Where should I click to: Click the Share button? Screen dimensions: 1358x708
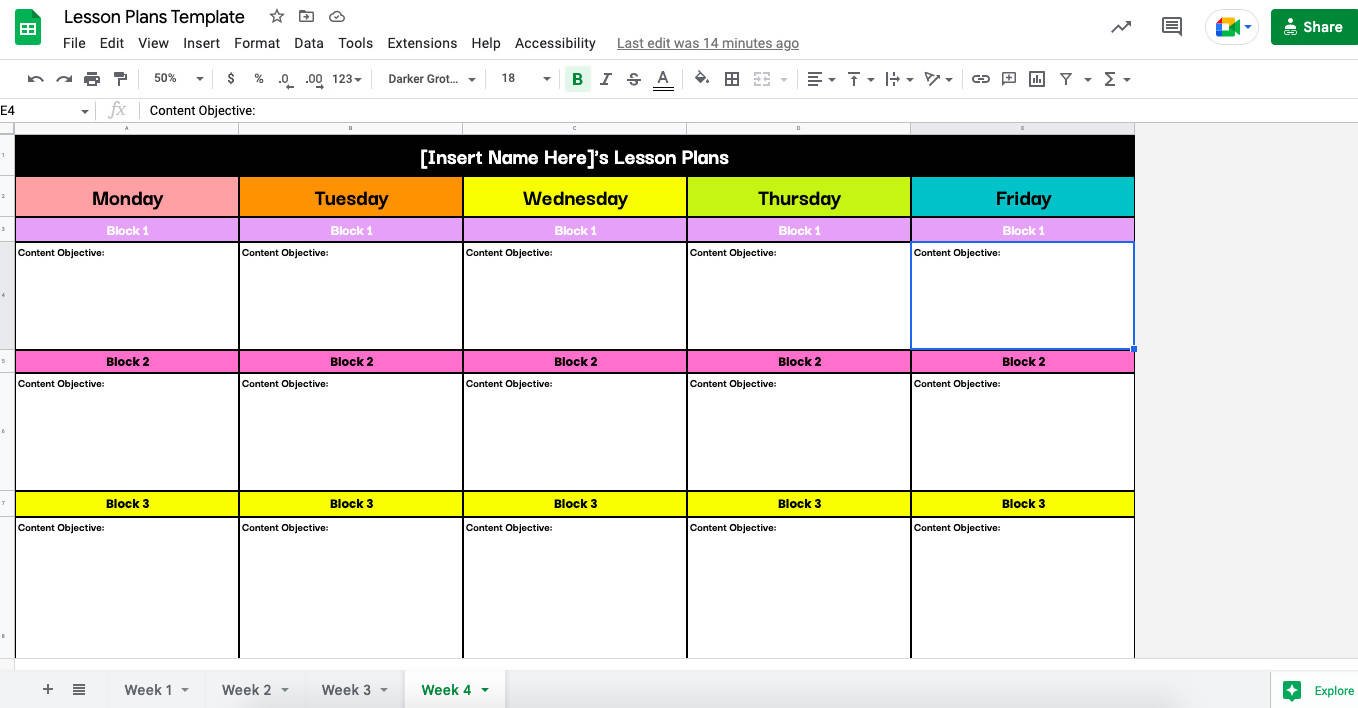[x=1314, y=27]
